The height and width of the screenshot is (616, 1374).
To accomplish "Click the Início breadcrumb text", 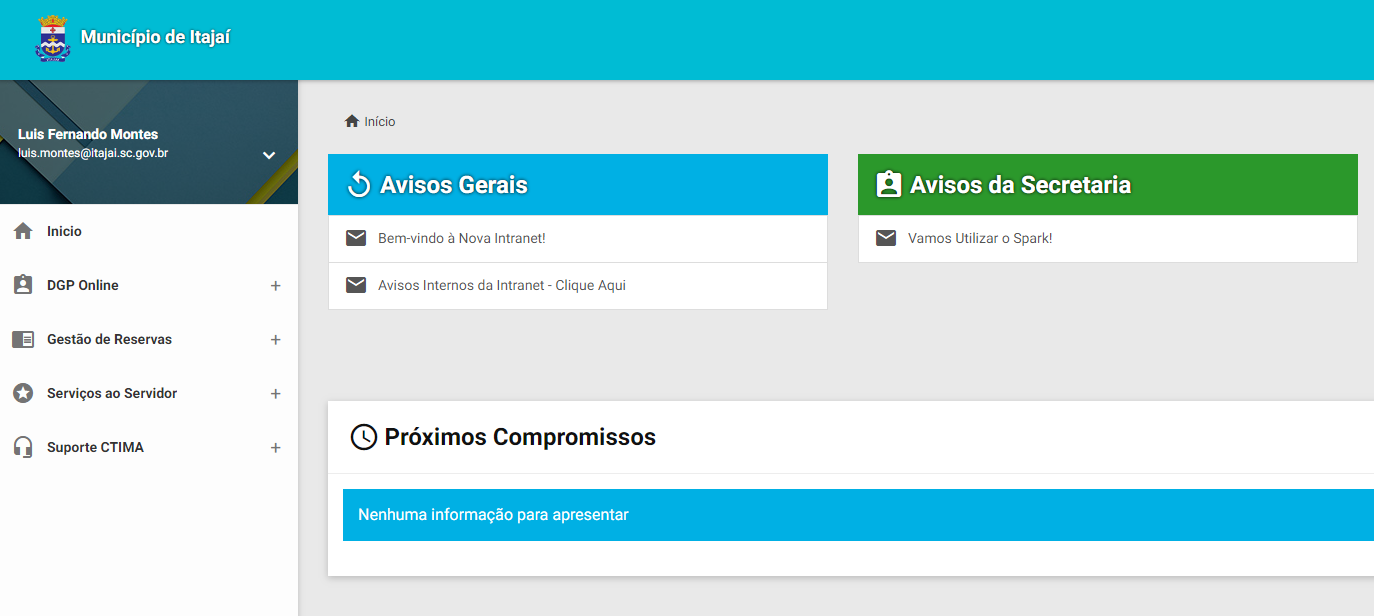I will point(380,122).
